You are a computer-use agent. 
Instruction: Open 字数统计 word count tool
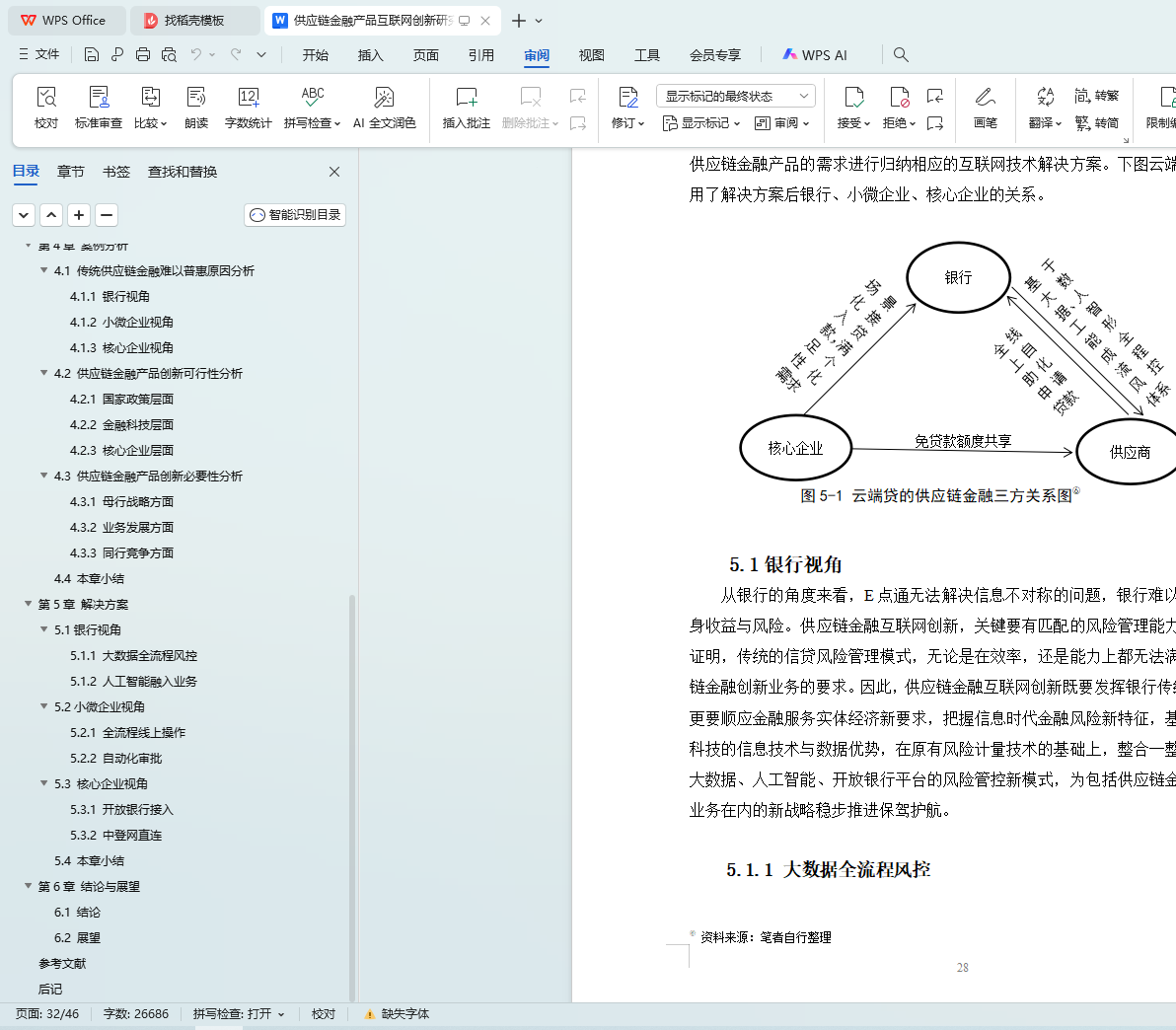tap(249, 108)
